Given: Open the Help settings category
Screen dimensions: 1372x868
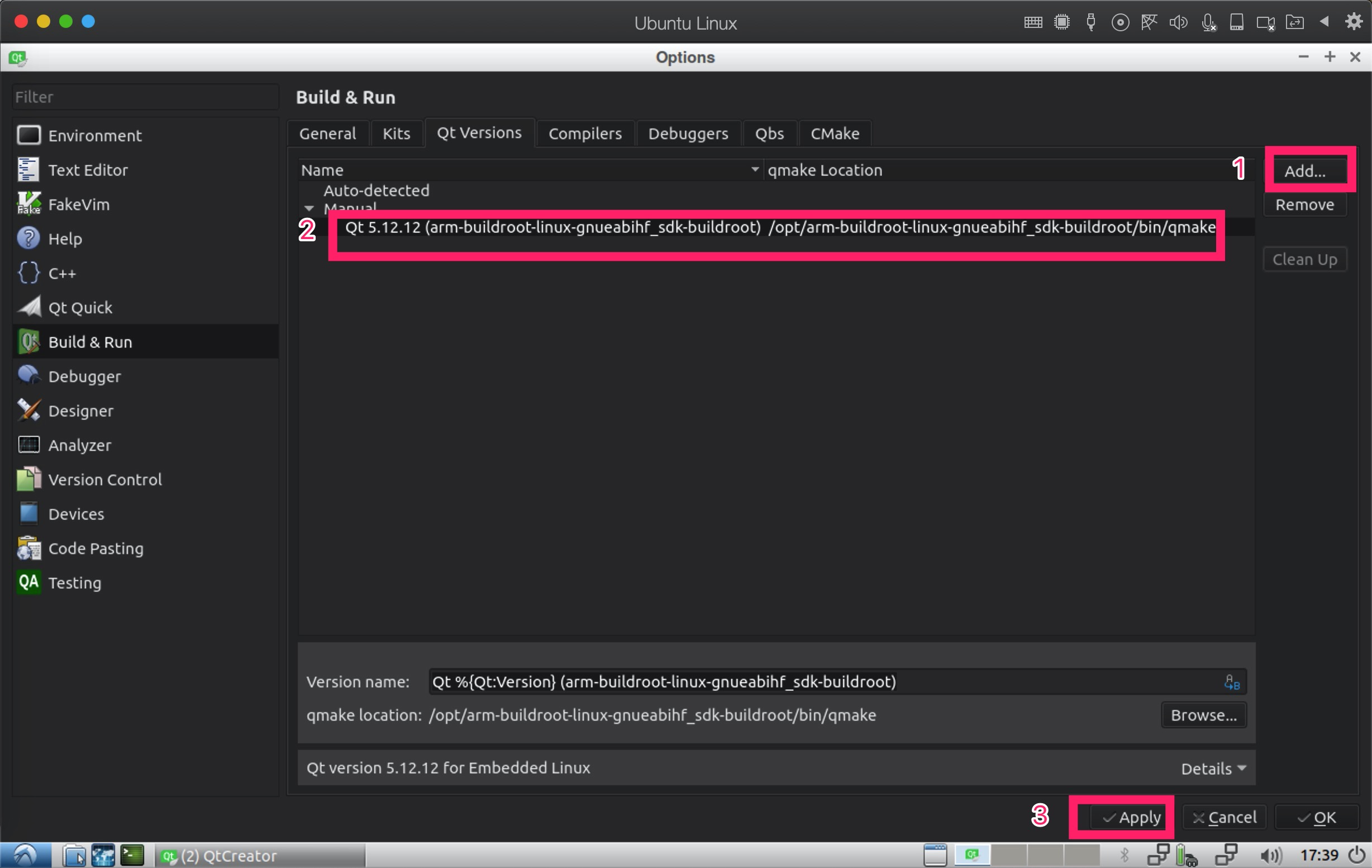Looking at the screenshot, I should (x=145, y=239).
